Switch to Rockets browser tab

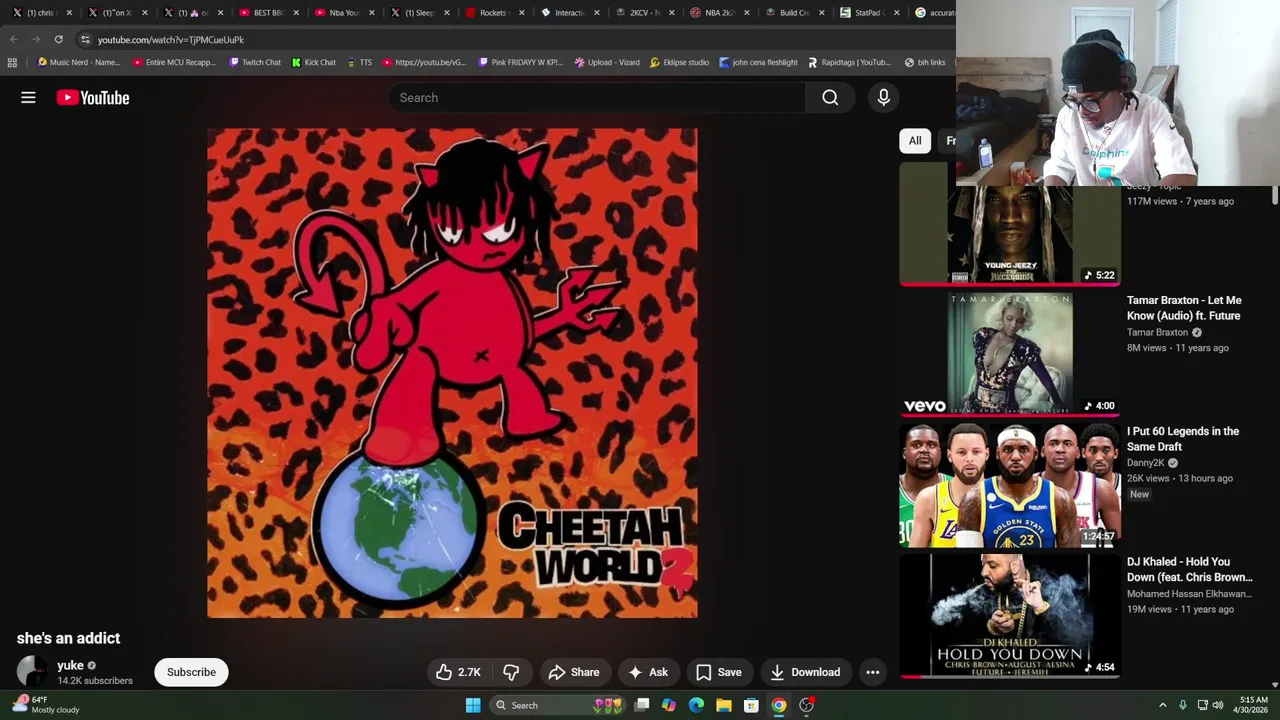(x=487, y=13)
